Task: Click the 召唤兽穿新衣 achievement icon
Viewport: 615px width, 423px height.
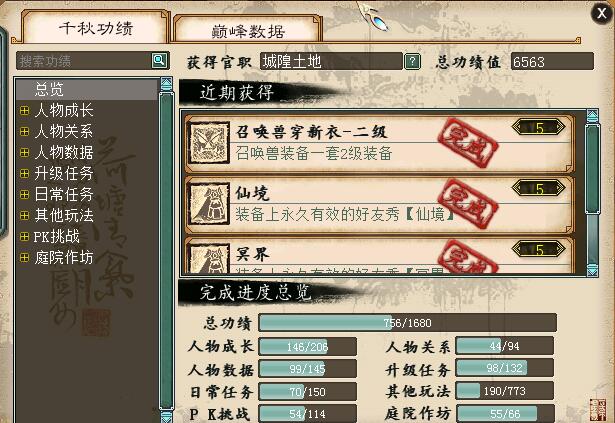Action: (208, 143)
